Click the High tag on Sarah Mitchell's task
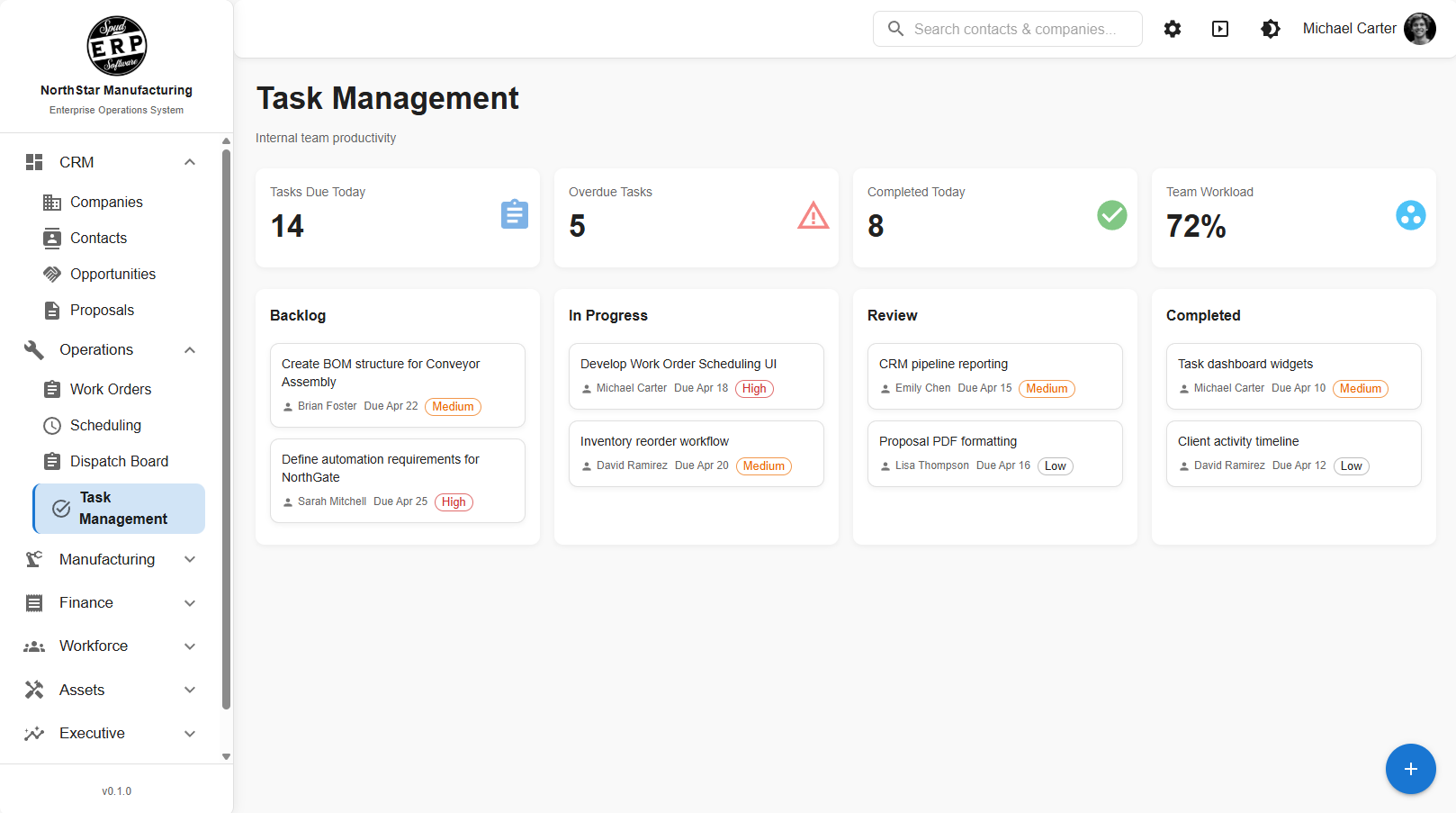The image size is (1456, 813). pos(454,502)
